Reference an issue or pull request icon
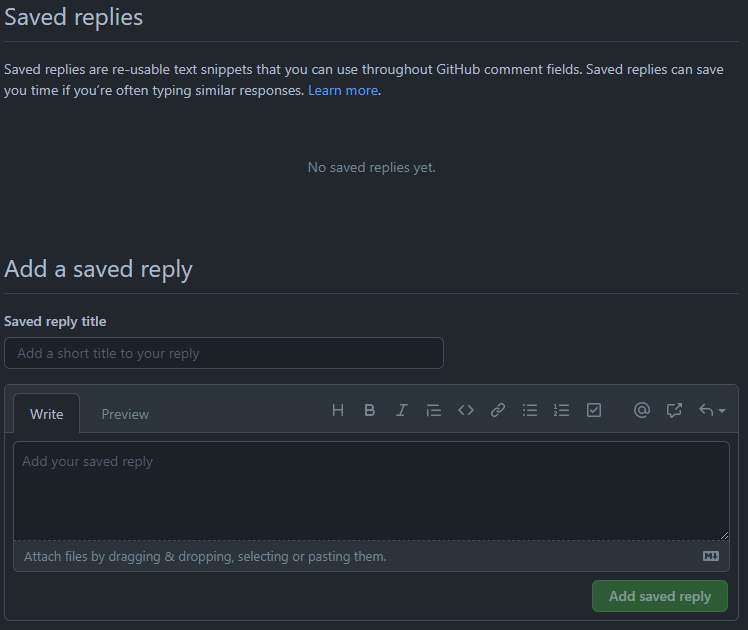 [x=674, y=410]
